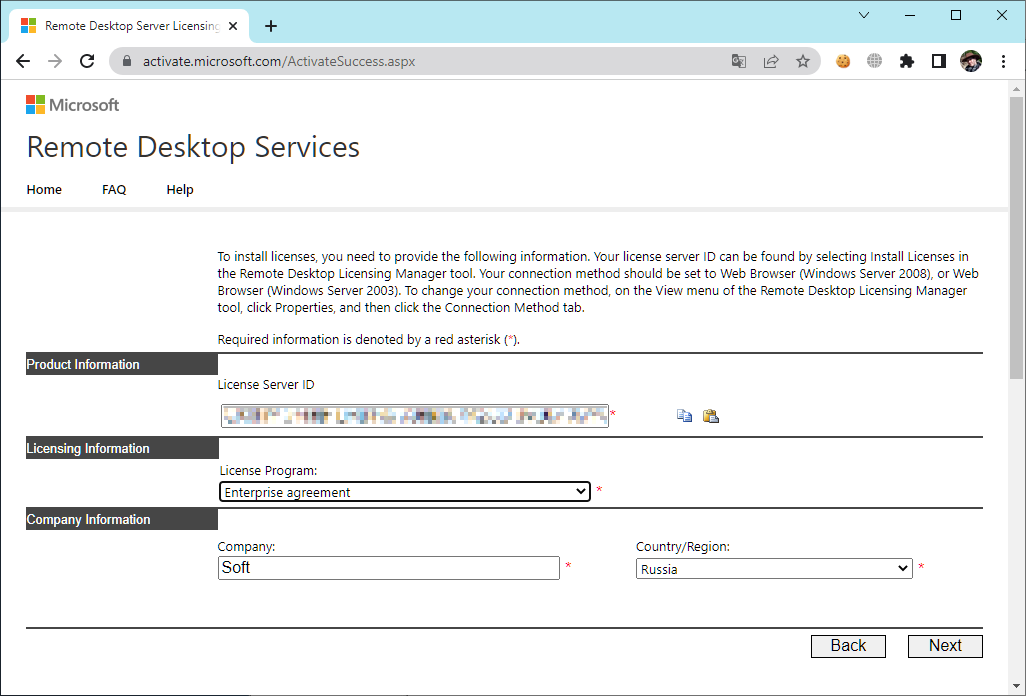Toggle the browser side panel icon
This screenshot has width=1026, height=696.
point(939,61)
